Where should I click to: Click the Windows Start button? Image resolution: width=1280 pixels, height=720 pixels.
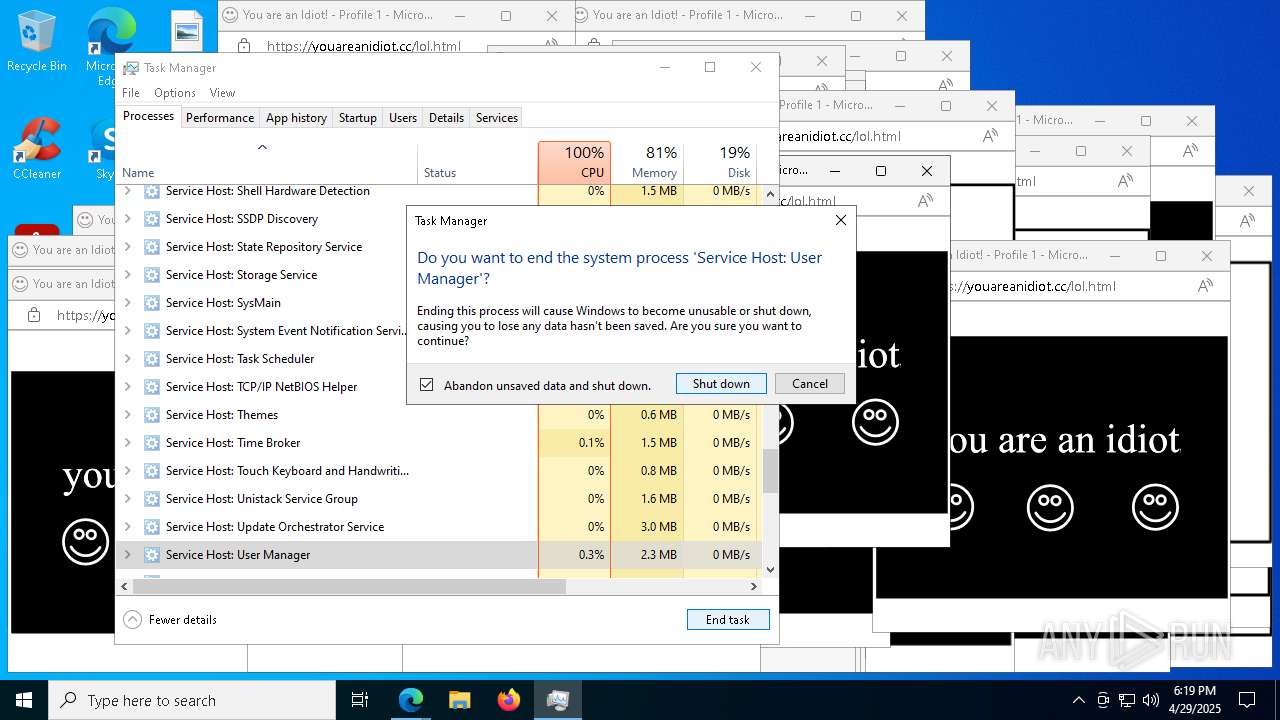(24, 700)
